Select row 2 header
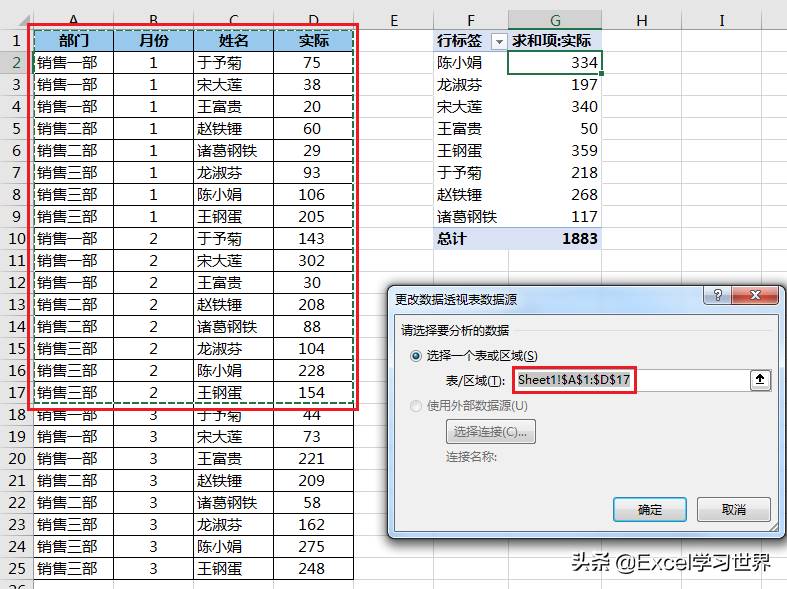 coord(17,63)
